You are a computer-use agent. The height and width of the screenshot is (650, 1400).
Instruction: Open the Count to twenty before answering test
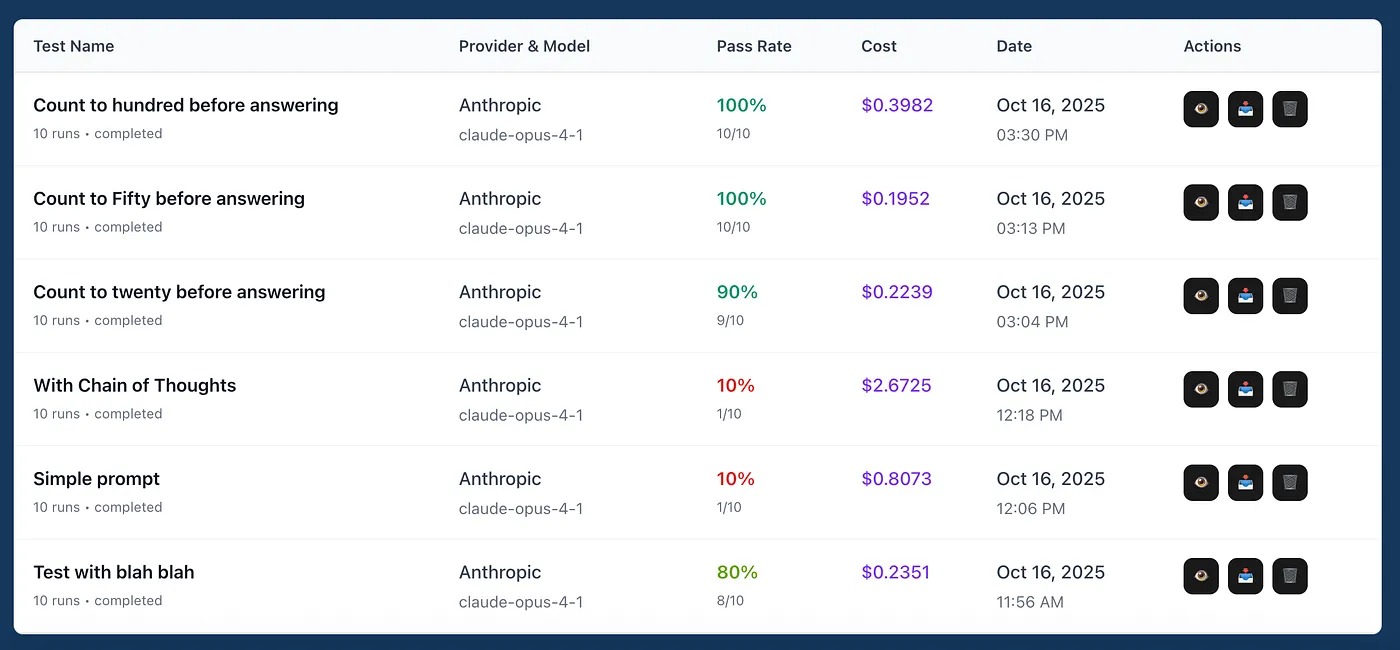pos(179,292)
